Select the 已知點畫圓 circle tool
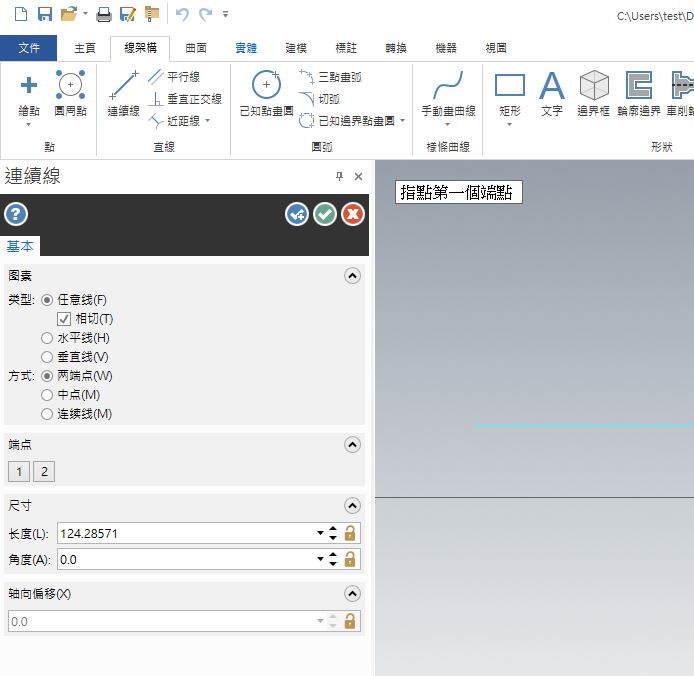This screenshot has width=694, height=676. [x=266, y=93]
